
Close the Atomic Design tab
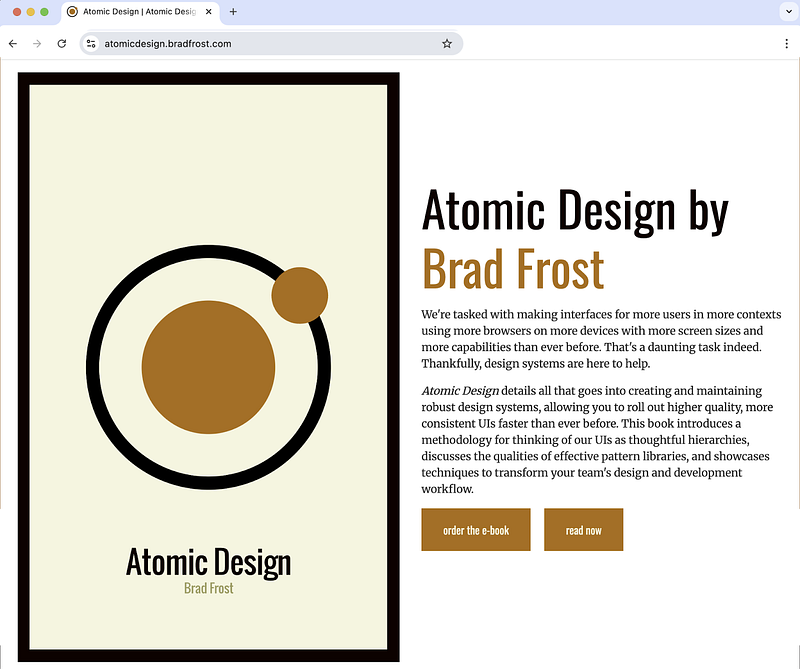pyautogui.click(x=208, y=12)
